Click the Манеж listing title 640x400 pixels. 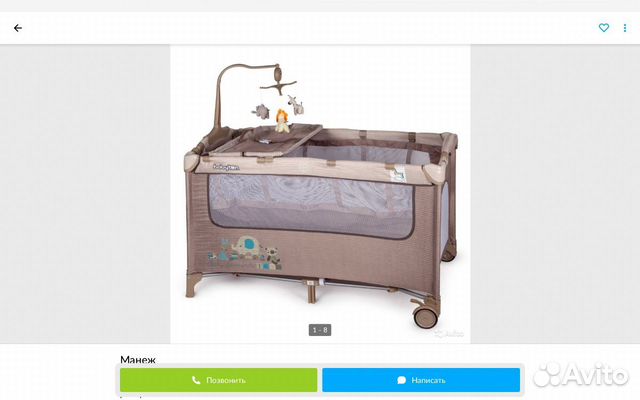[138, 360]
